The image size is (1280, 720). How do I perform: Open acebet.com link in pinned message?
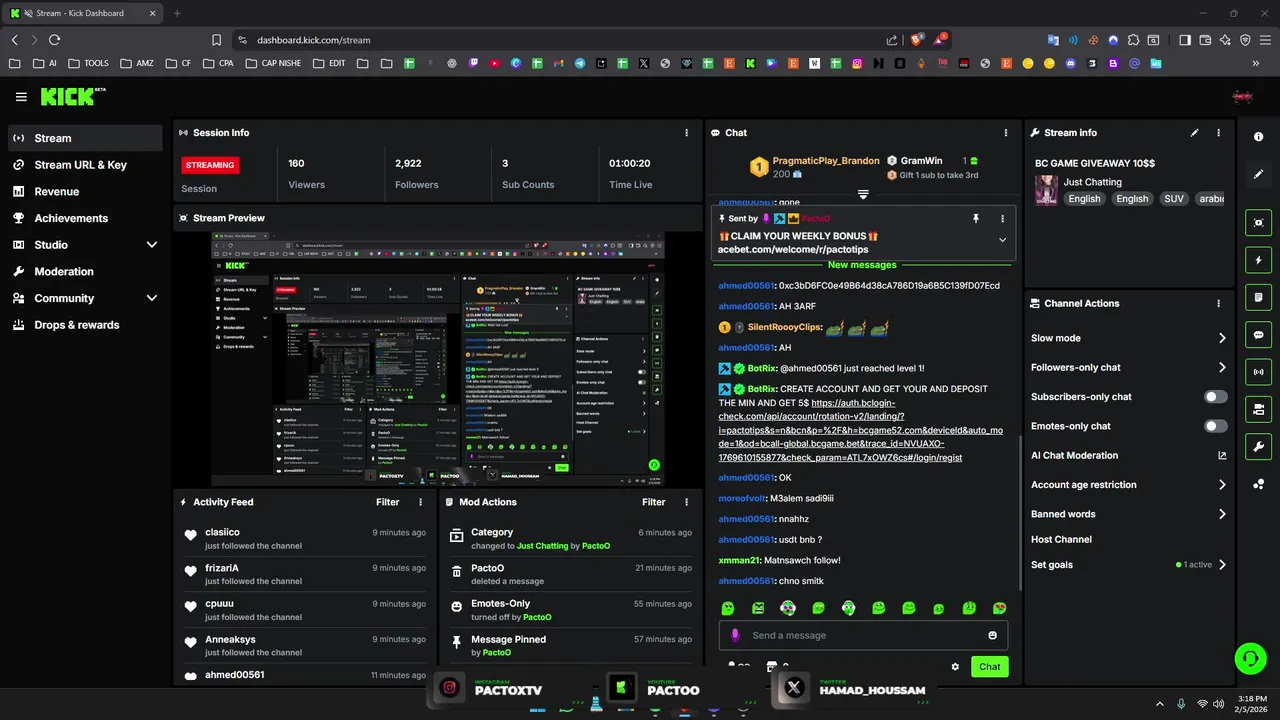pyautogui.click(x=793, y=249)
